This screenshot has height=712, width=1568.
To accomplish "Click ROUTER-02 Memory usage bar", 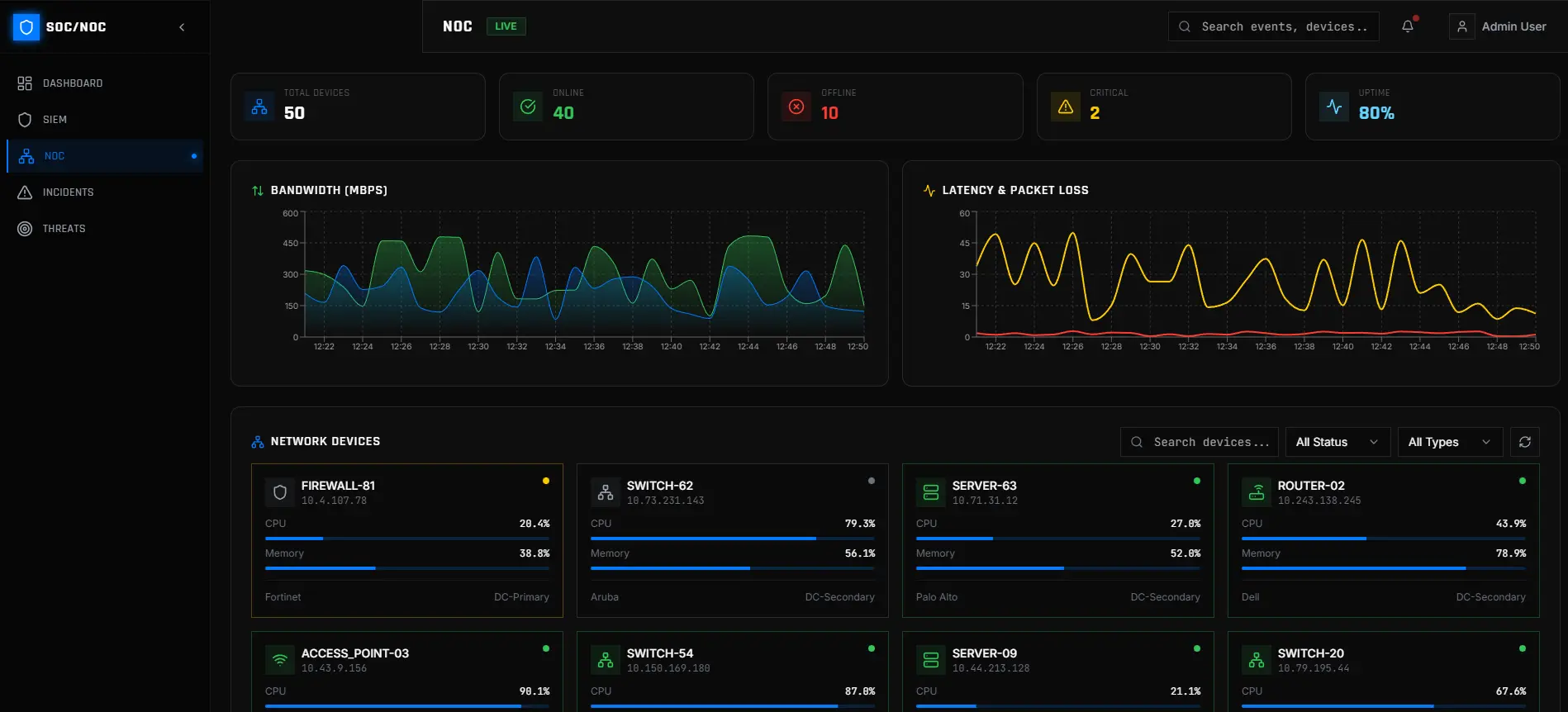I will click(x=1384, y=568).
